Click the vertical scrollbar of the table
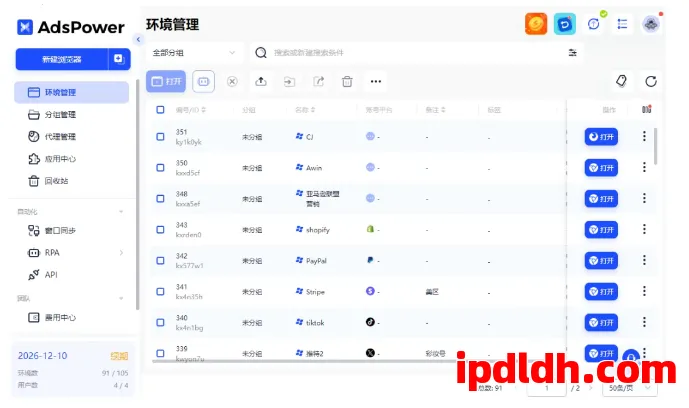689x408 pixels. click(x=656, y=146)
